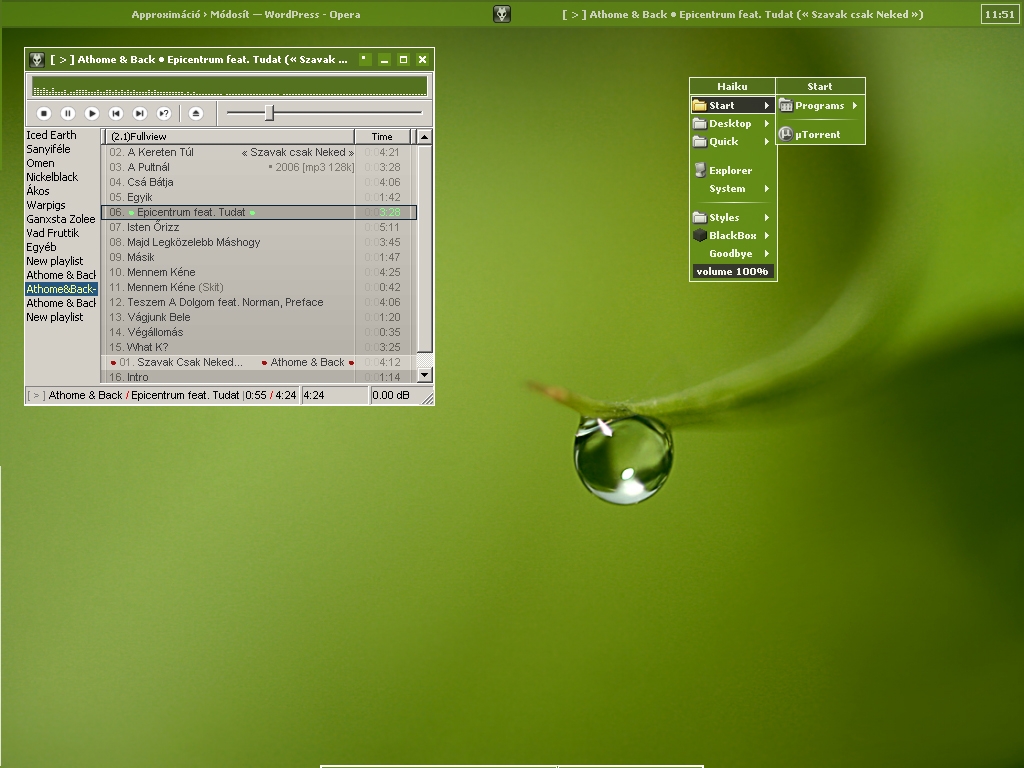Click the 11:51 clock
Image resolution: width=1024 pixels, height=768 pixels.
pyautogui.click(x=1000, y=14)
